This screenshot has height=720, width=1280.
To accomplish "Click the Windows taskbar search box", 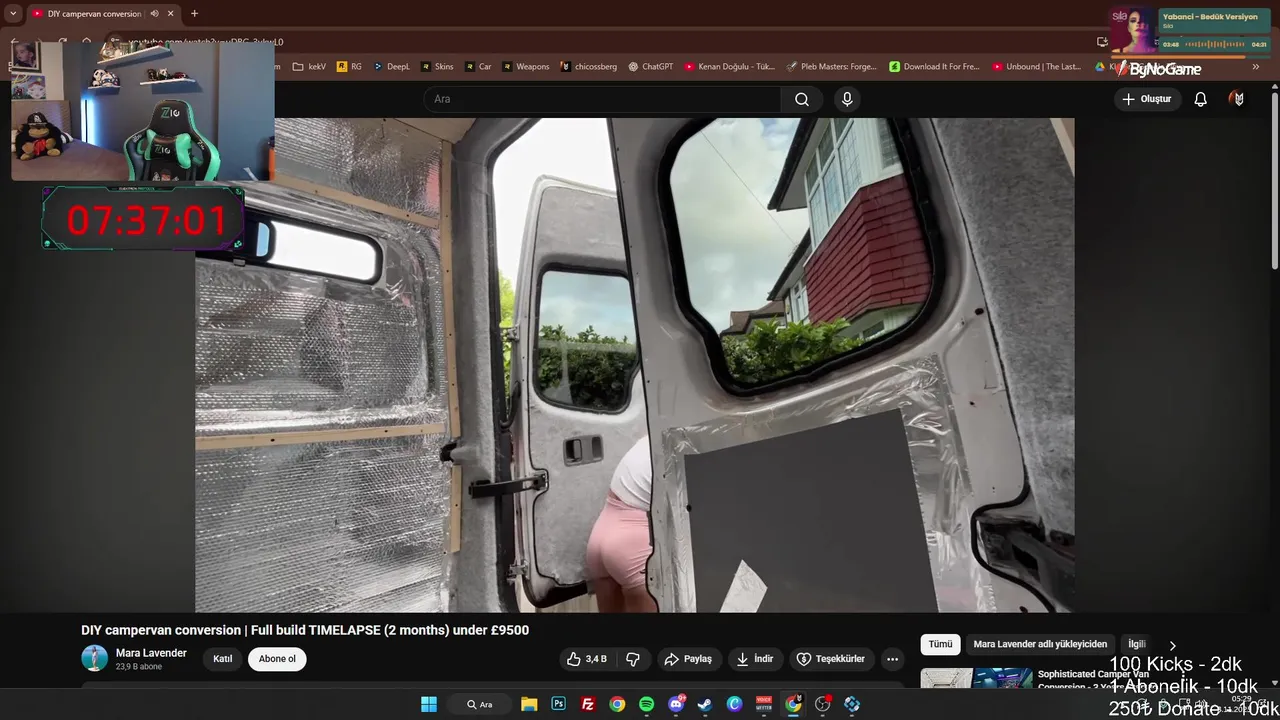I will click(480, 704).
